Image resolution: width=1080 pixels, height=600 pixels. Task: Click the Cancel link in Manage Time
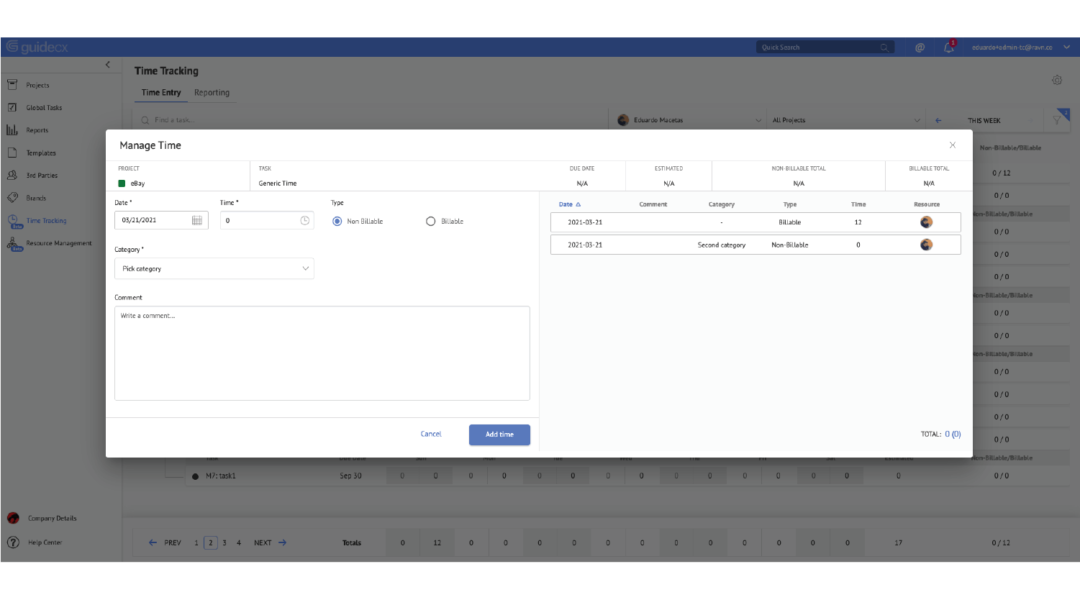click(431, 434)
